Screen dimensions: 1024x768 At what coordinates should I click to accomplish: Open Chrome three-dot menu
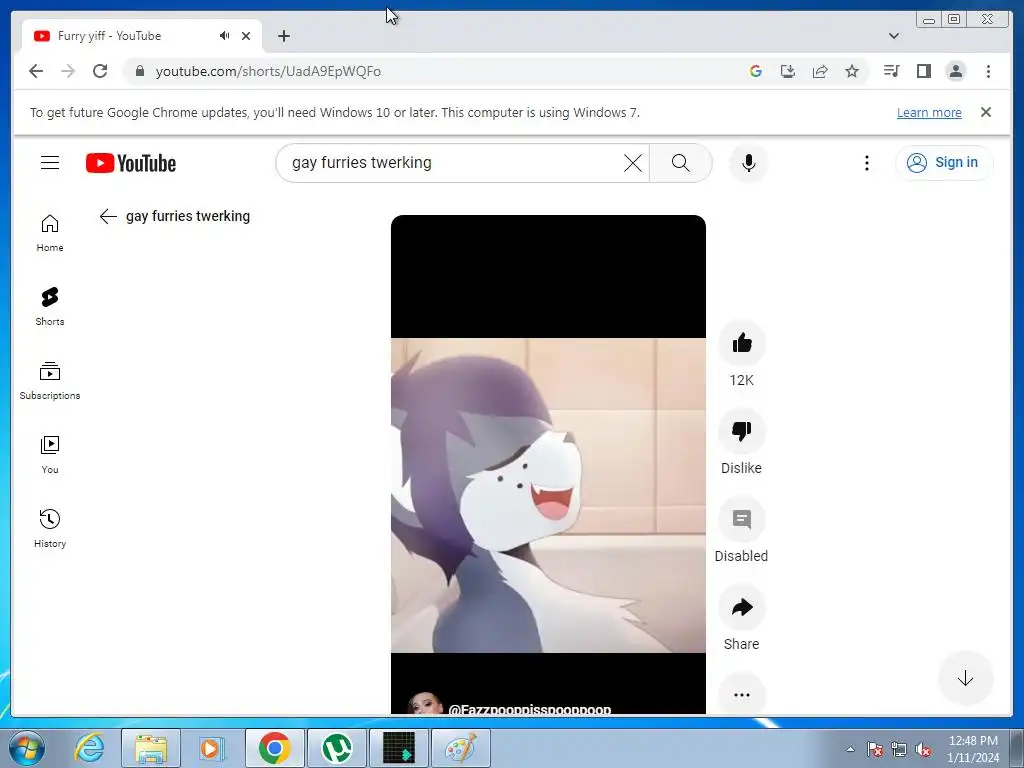pyautogui.click(x=988, y=71)
